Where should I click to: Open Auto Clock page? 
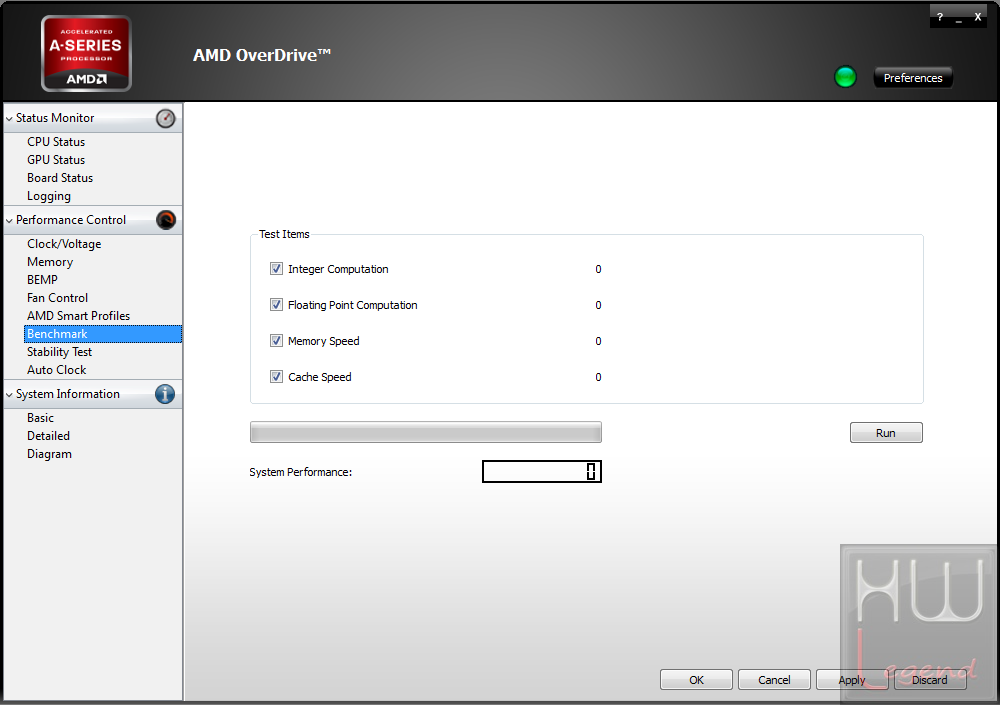click(56, 370)
